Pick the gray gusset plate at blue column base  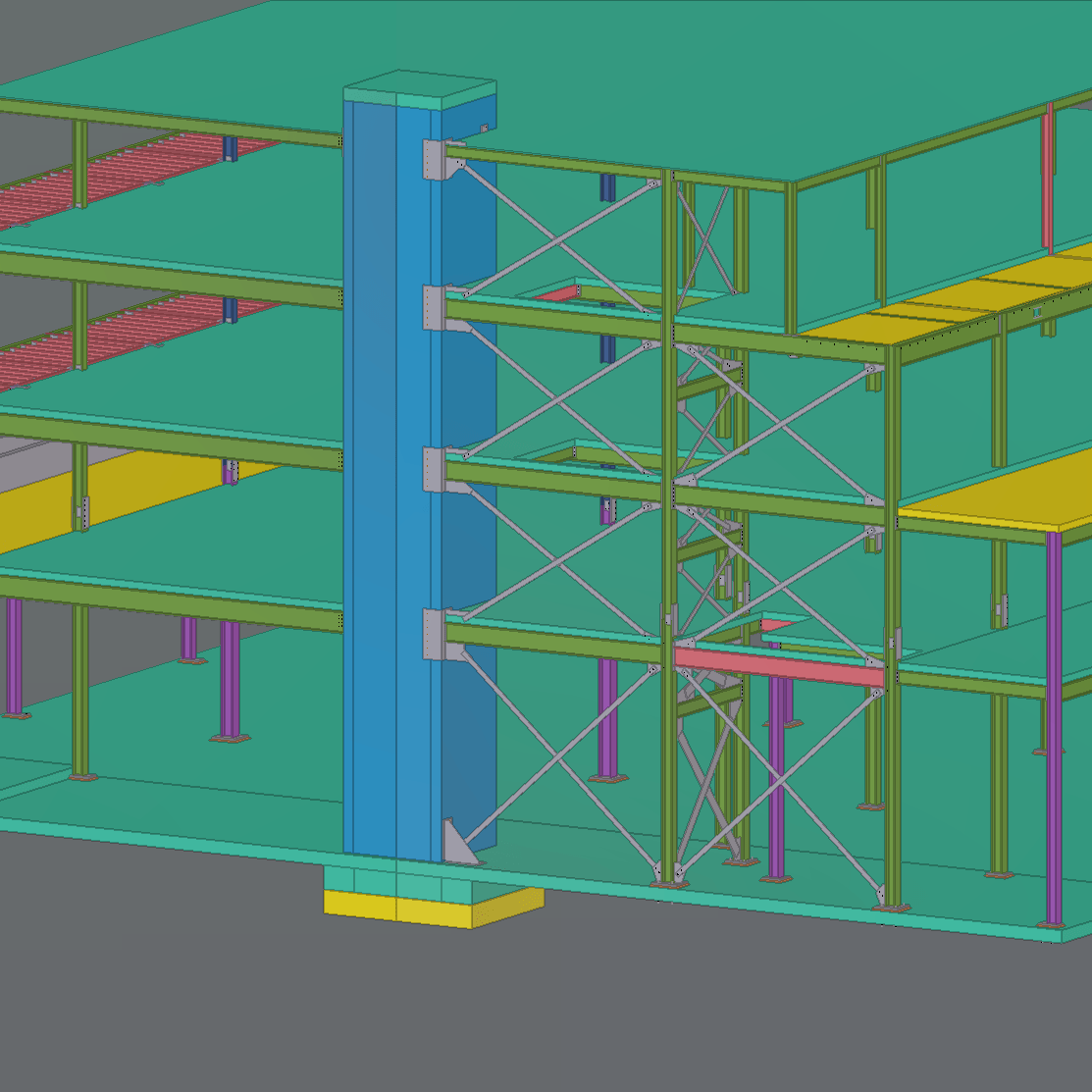tap(456, 844)
